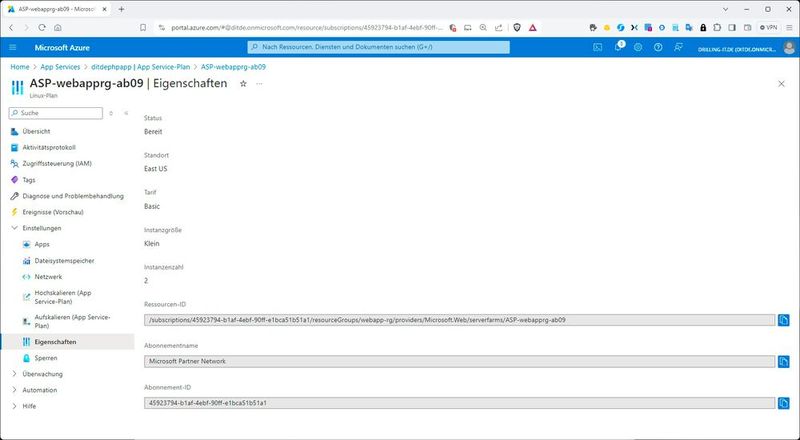
Task: Open the feedback icon in Azure header
Action: [x=678, y=47]
